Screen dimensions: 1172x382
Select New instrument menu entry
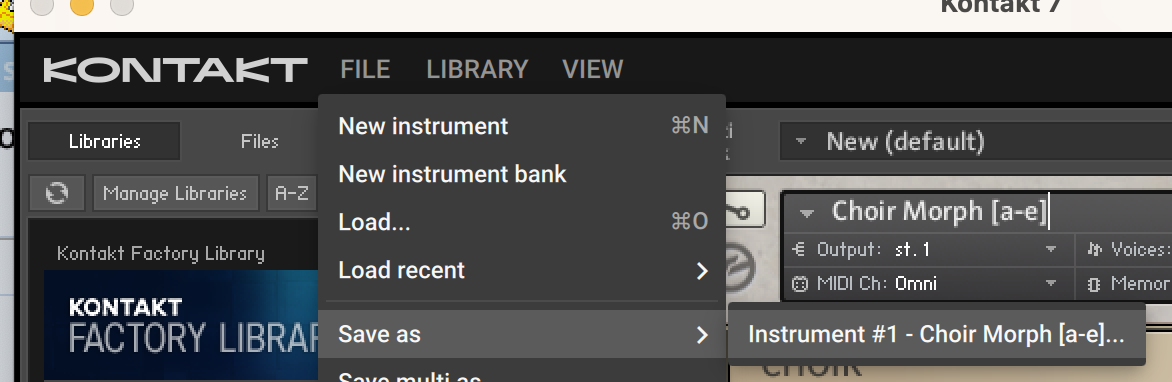click(522, 126)
